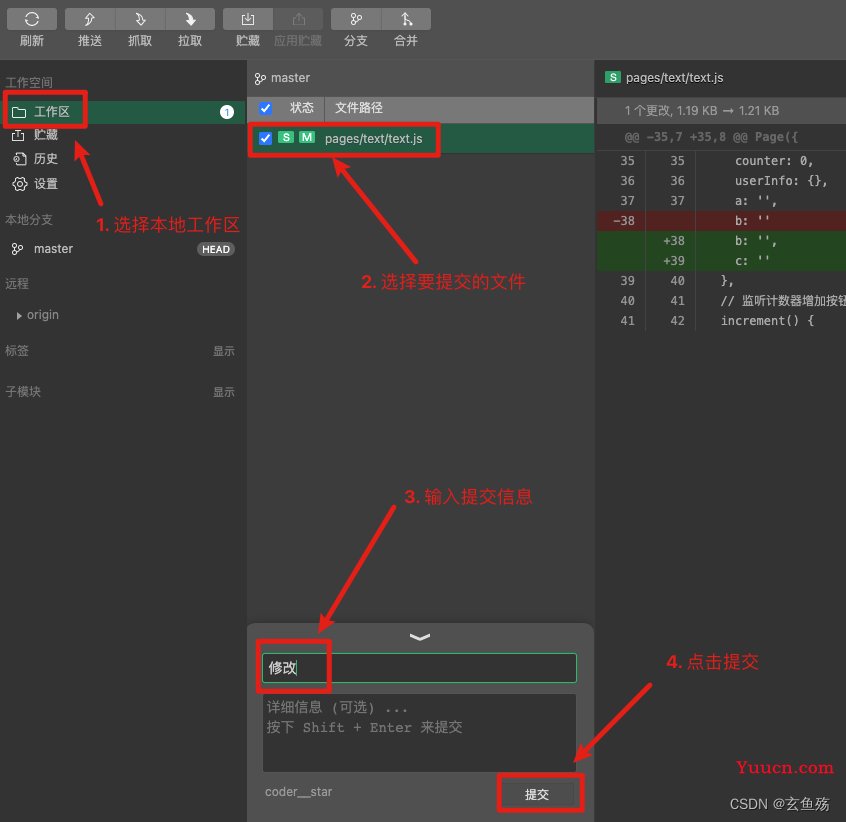This screenshot has height=822, width=846.
Task: Click the 详细信息 description text area
Action: coord(419,732)
